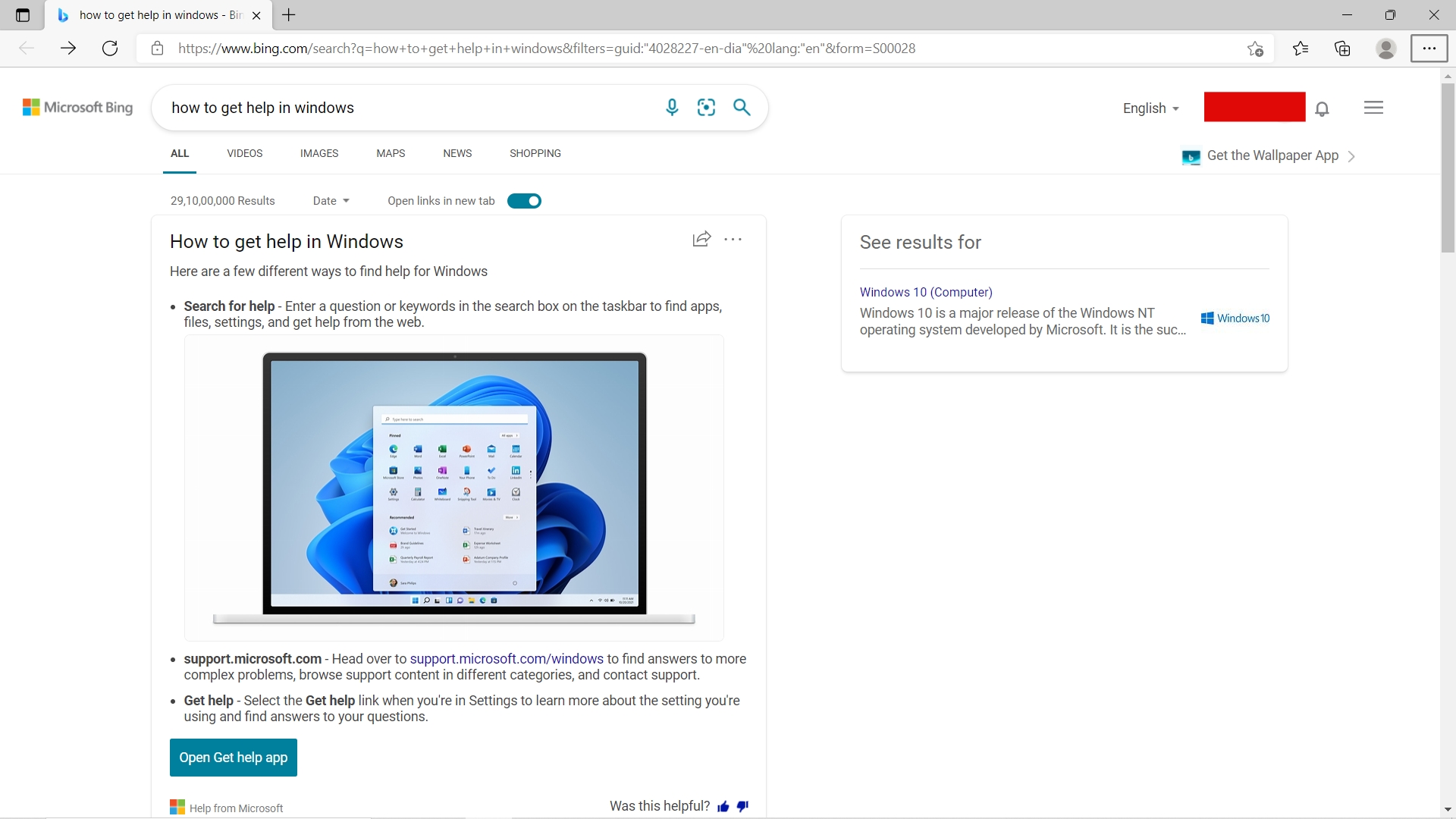Click the Bing search magnifier icon
1456x819 pixels.
pos(742,108)
